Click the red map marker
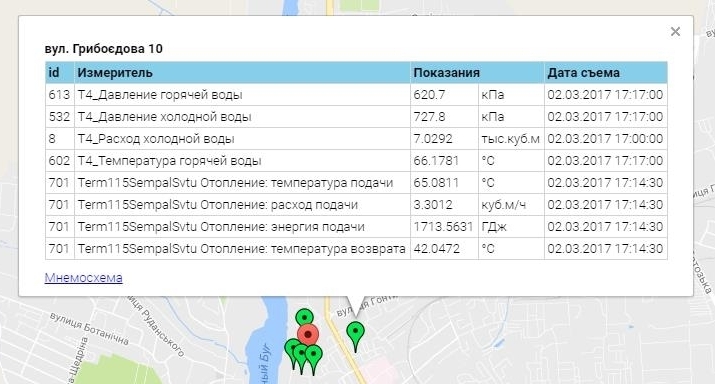This screenshot has height=384, width=715. click(x=308, y=335)
